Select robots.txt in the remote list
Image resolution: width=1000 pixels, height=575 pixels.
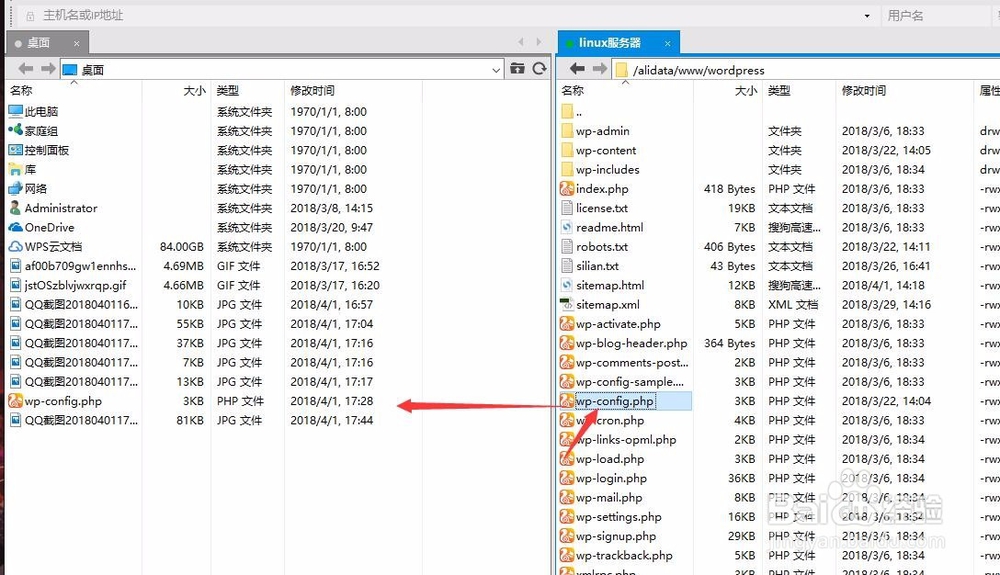(x=602, y=247)
